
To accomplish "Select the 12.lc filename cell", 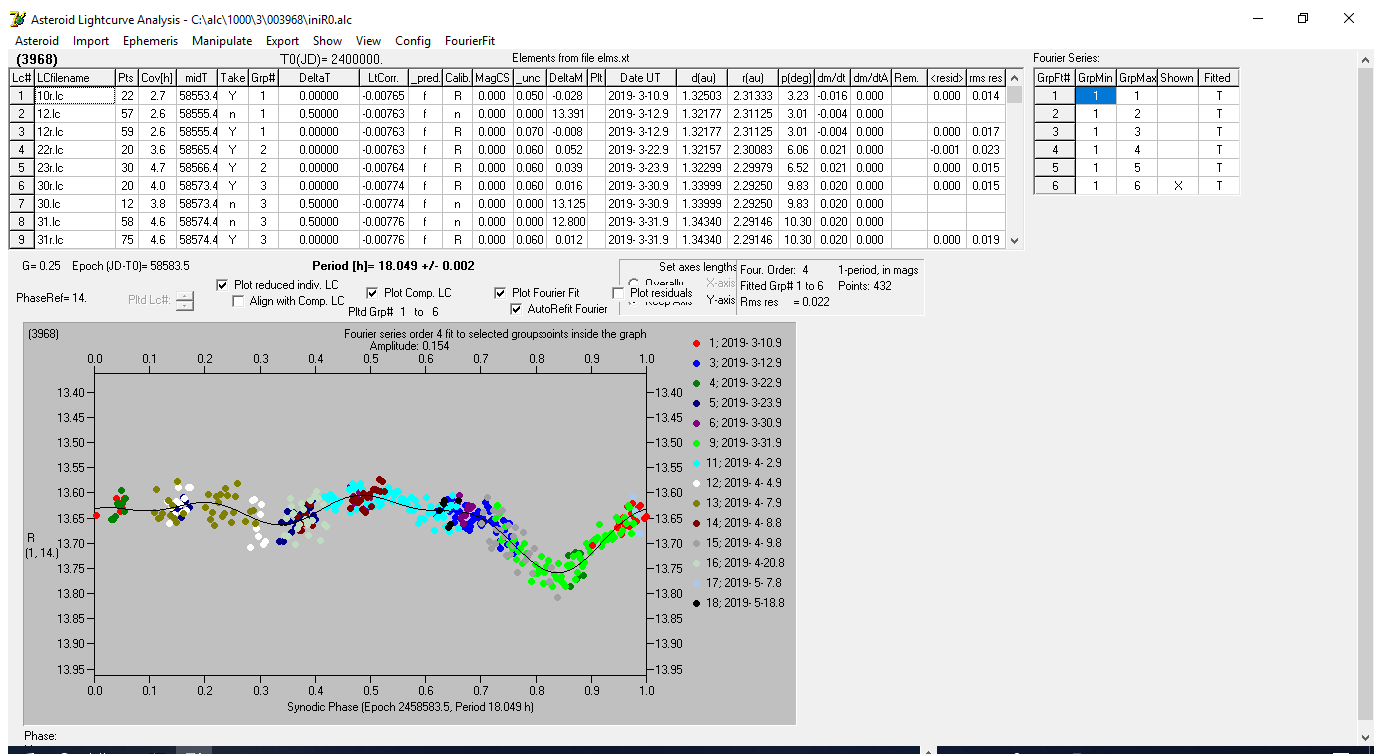I will (x=74, y=113).
